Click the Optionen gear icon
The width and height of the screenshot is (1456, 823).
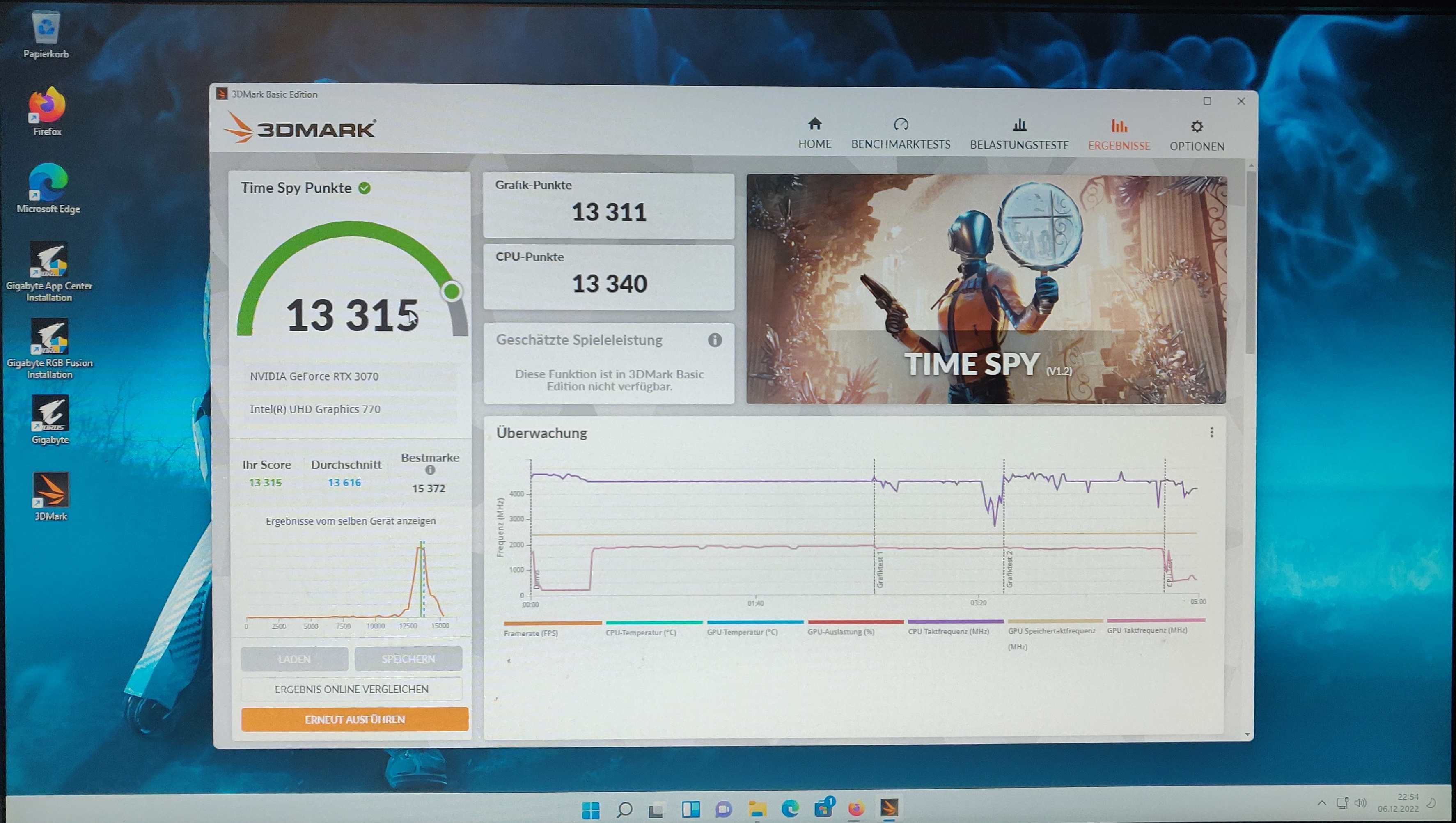pos(1197,126)
